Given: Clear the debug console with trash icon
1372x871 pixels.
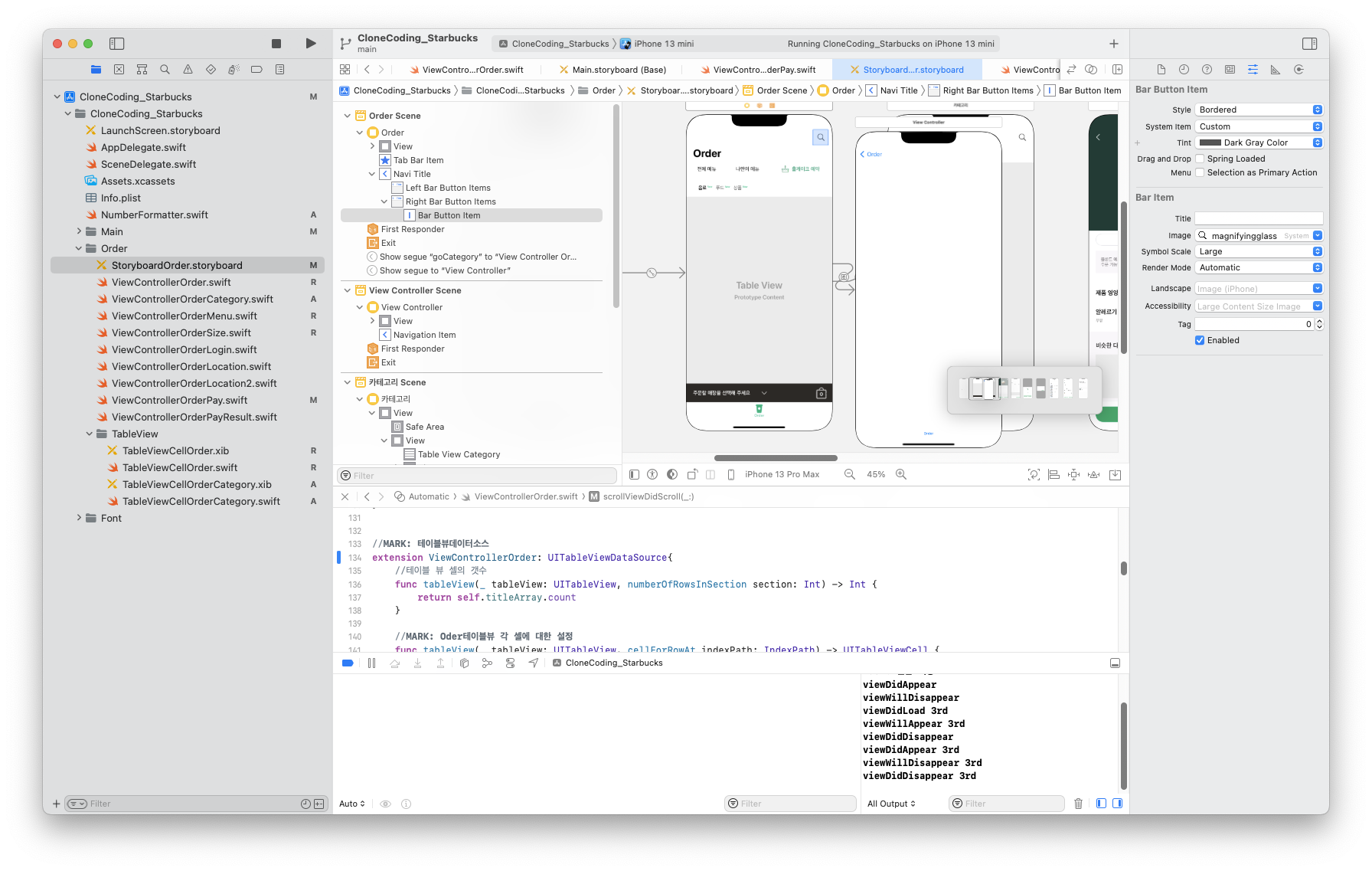Looking at the screenshot, I should click(x=1078, y=804).
